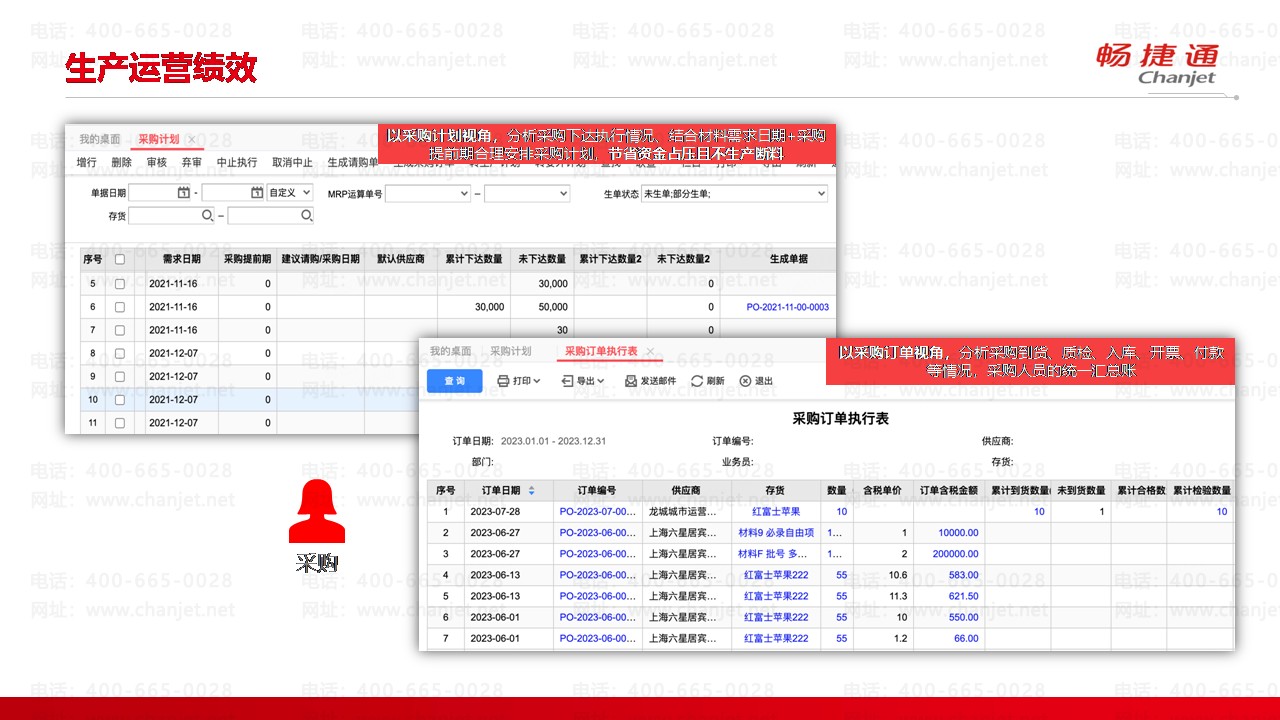Click the 10000.00 amount link
The image size is (1280, 720).
coord(959,533)
